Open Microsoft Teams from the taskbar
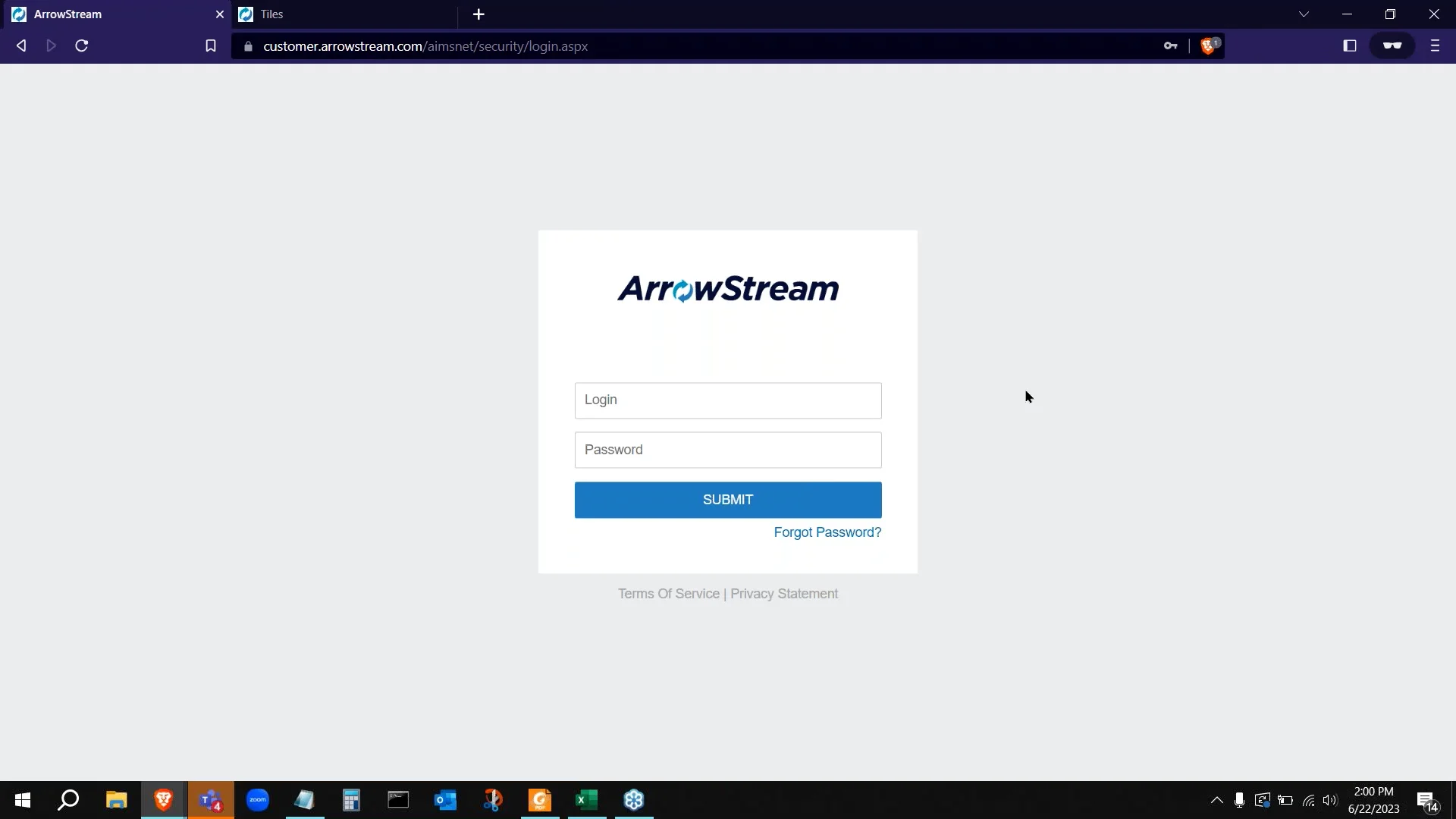 (x=211, y=800)
